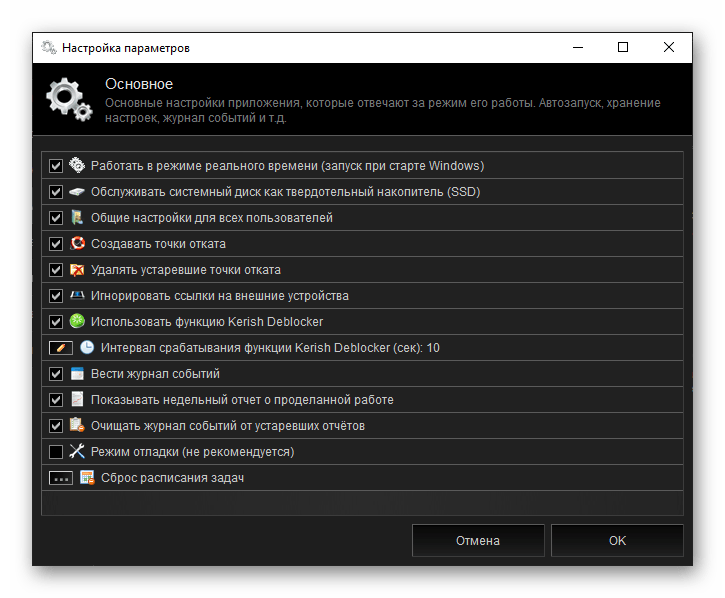This screenshot has width=725, height=598.
Task: Click lifebuoy icon for create rollback points
Action: coord(77,243)
